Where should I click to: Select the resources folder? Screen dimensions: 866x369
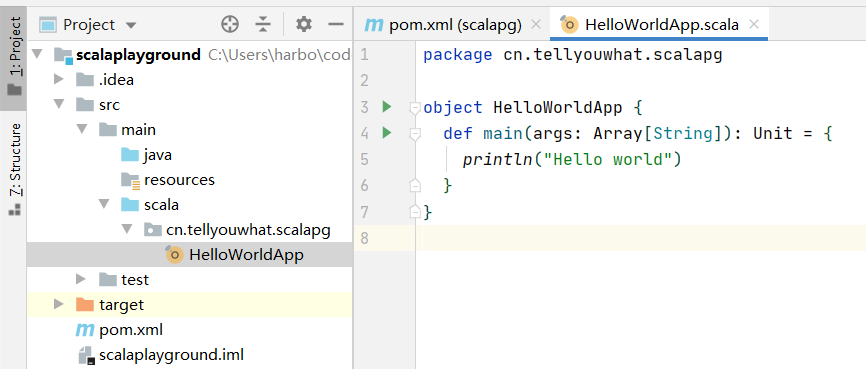(x=179, y=180)
